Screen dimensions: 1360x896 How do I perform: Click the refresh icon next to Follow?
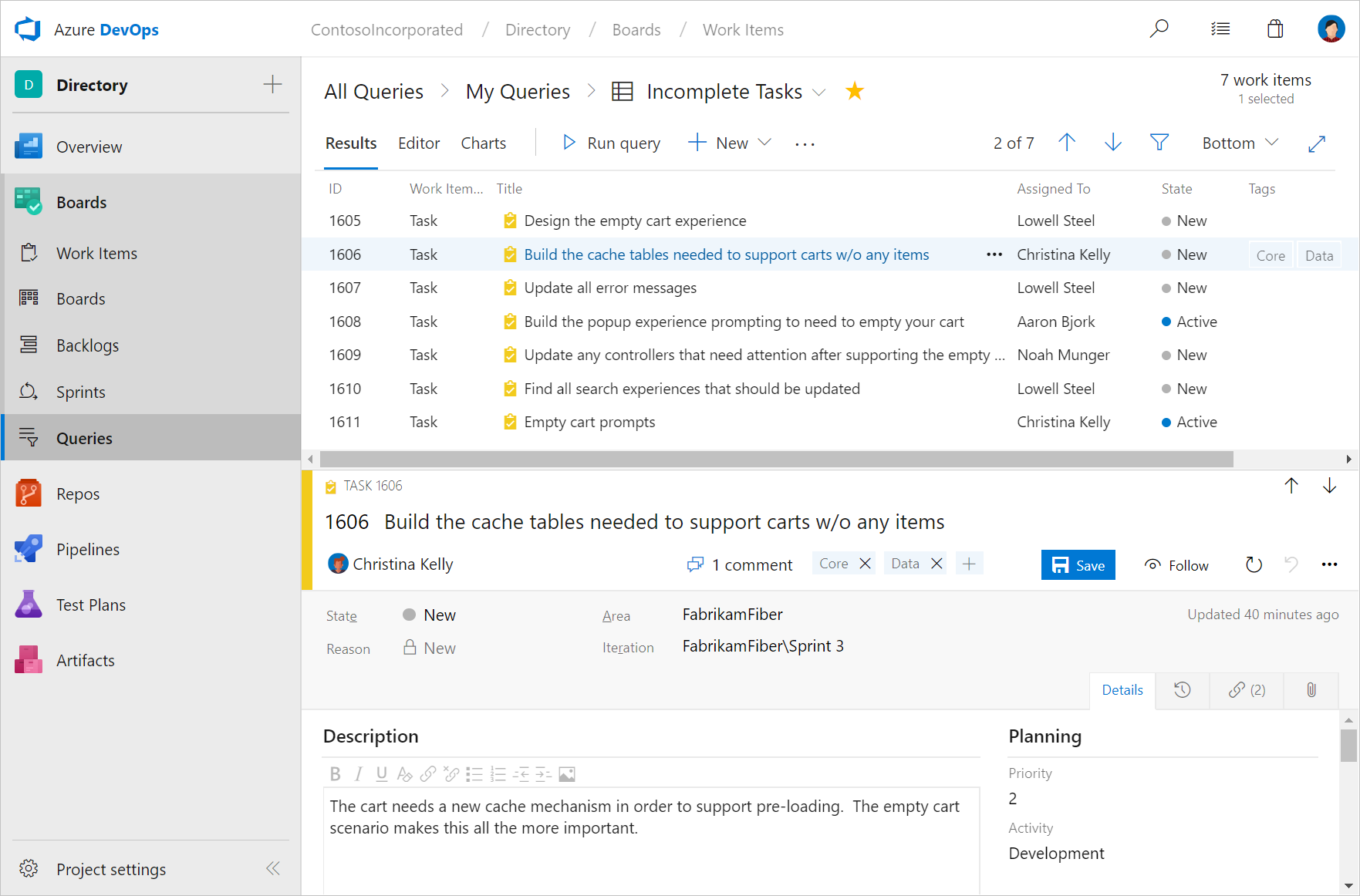1254,565
